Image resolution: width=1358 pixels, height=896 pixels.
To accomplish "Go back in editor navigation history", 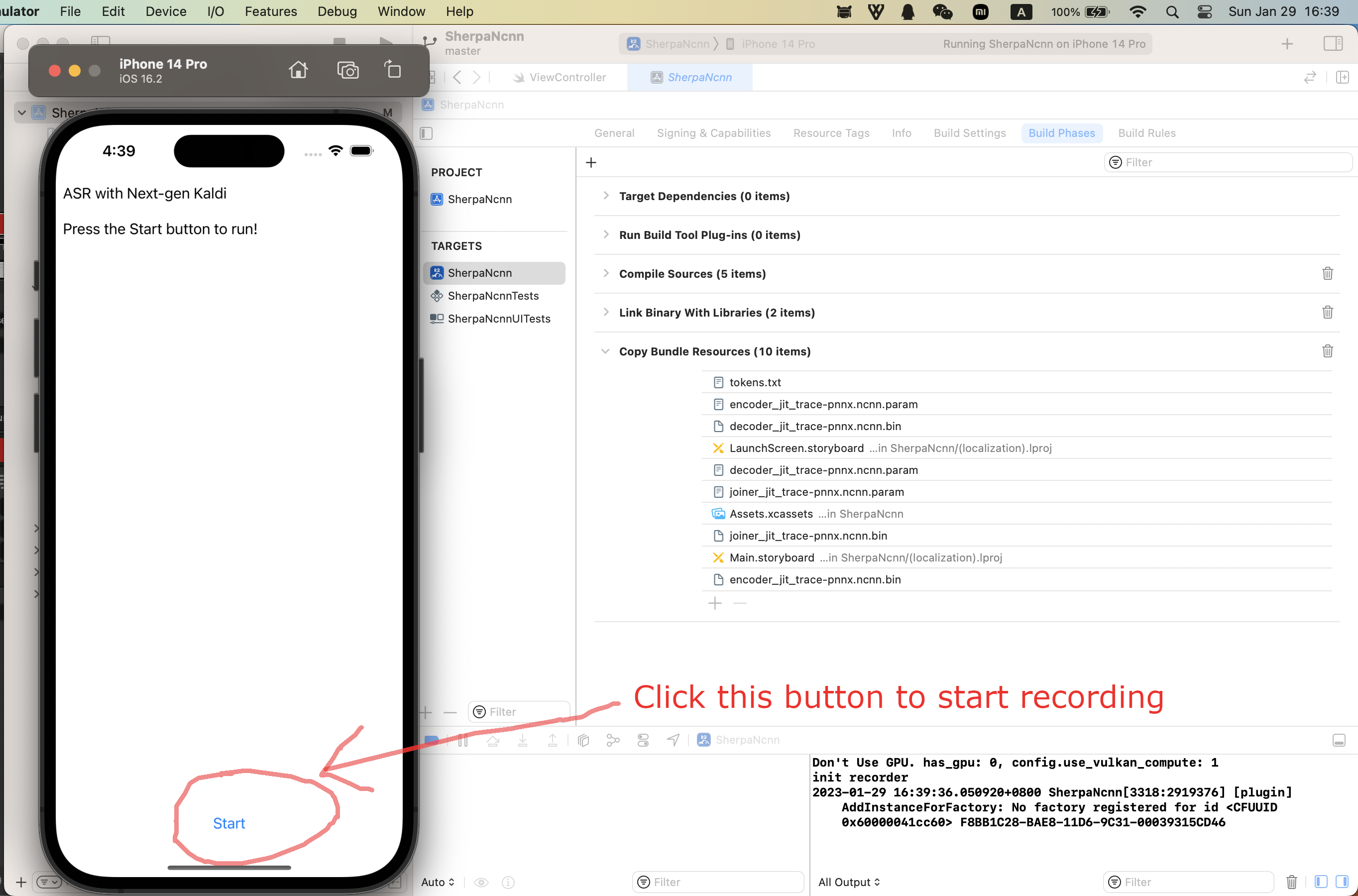I will click(457, 77).
